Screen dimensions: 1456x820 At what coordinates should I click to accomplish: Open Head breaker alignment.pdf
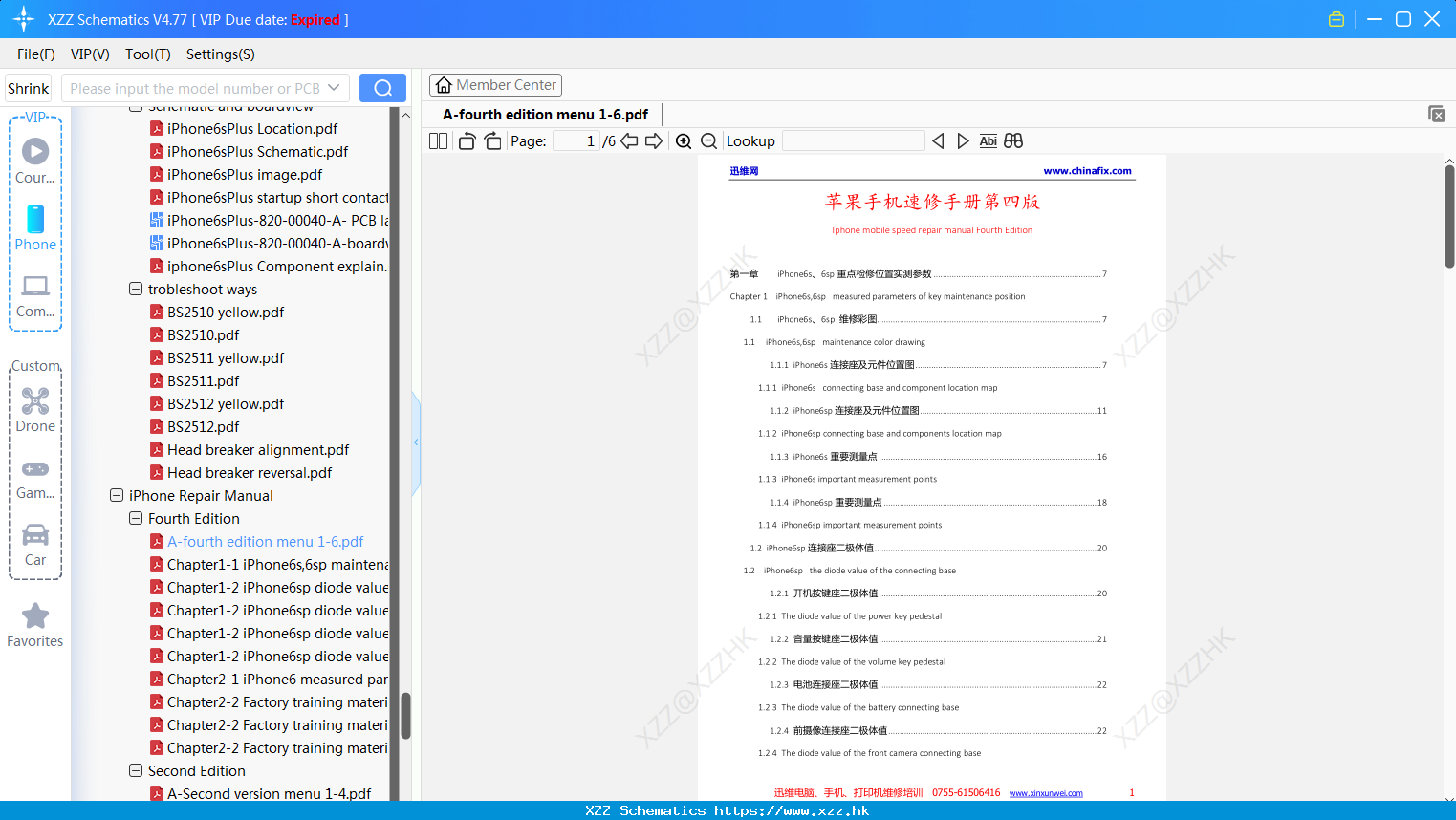(x=258, y=449)
